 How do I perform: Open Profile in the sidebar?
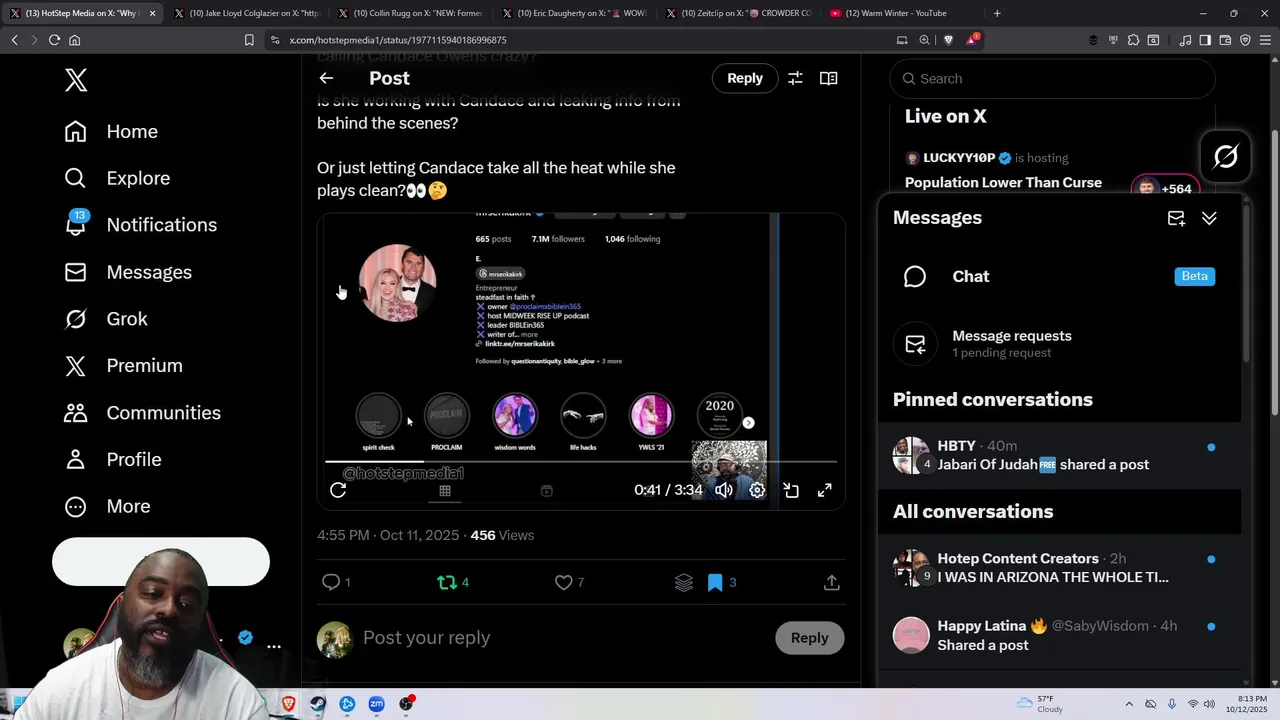112,459
